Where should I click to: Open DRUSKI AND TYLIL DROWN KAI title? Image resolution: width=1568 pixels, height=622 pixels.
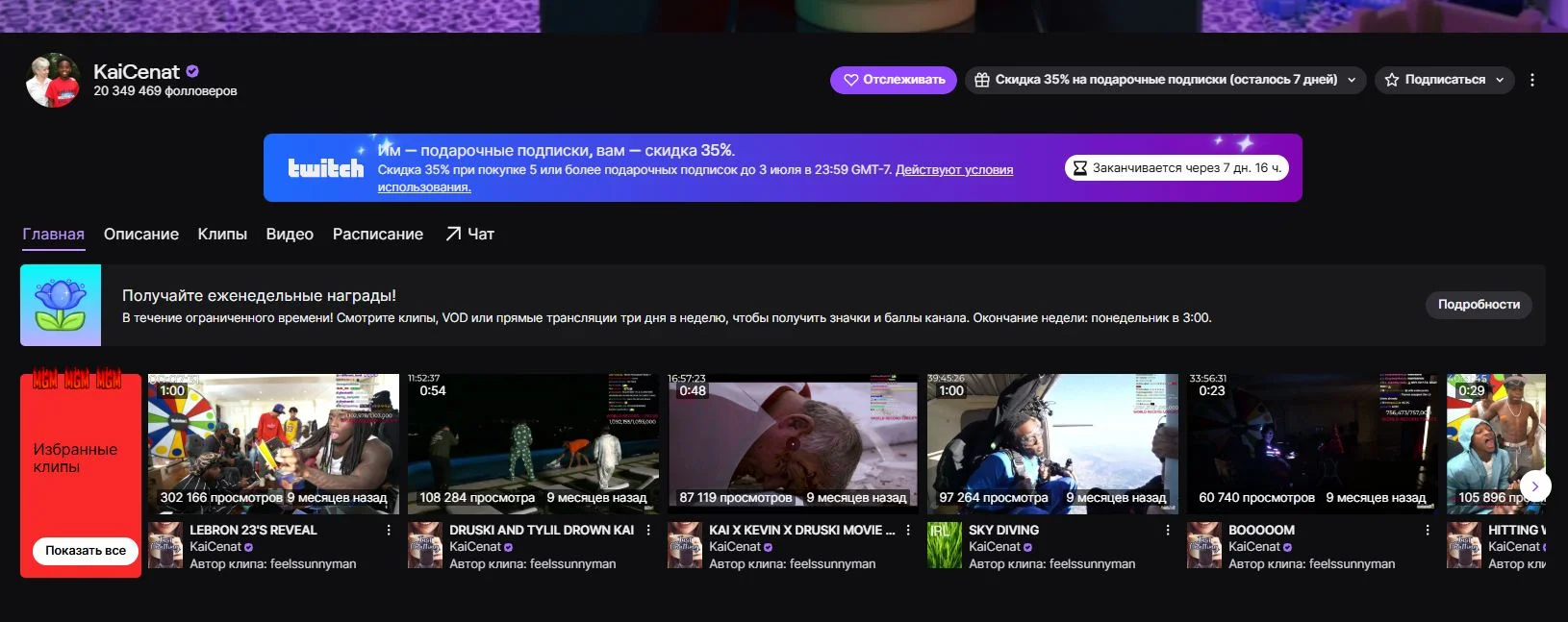click(542, 530)
